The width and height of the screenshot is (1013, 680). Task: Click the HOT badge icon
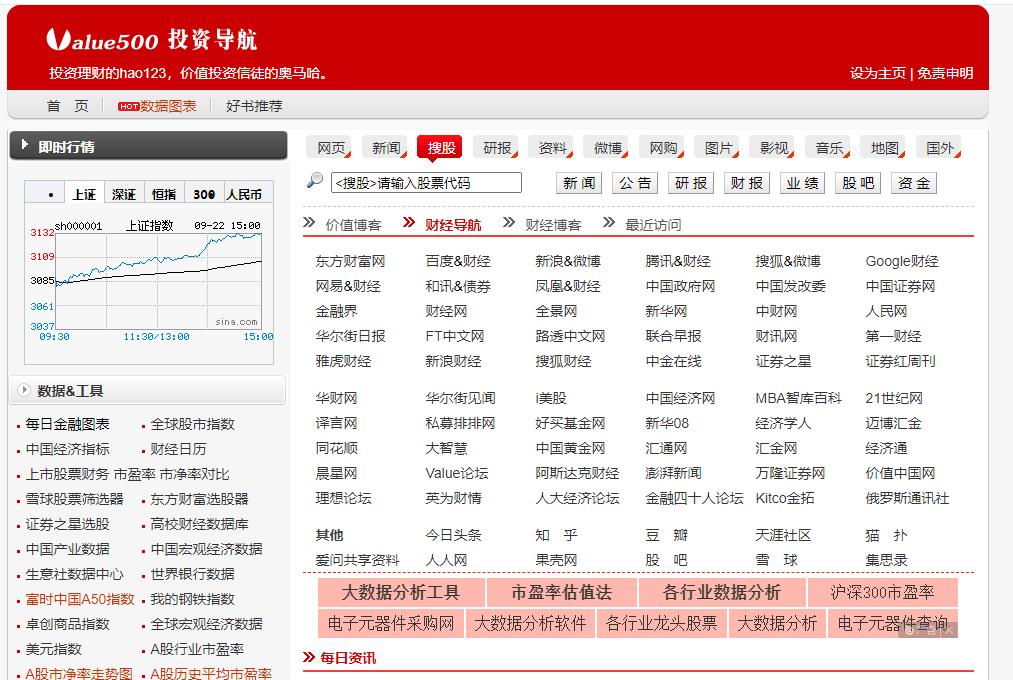click(x=129, y=107)
